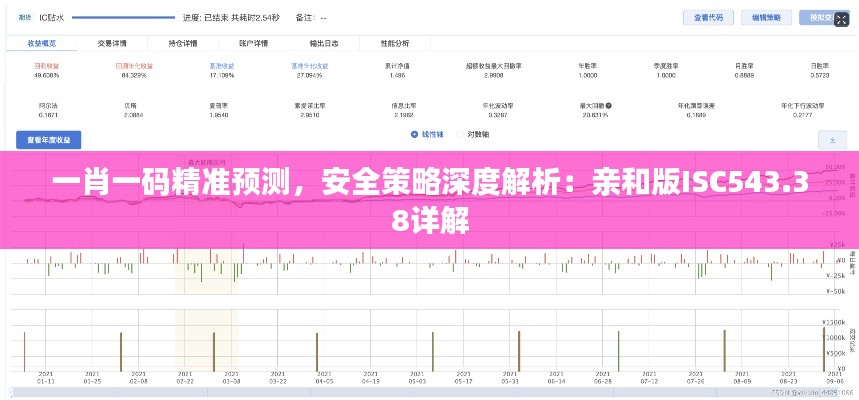
Task: Start 模拟交易 with its button
Action: pyautogui.click(x=824, y=18)
